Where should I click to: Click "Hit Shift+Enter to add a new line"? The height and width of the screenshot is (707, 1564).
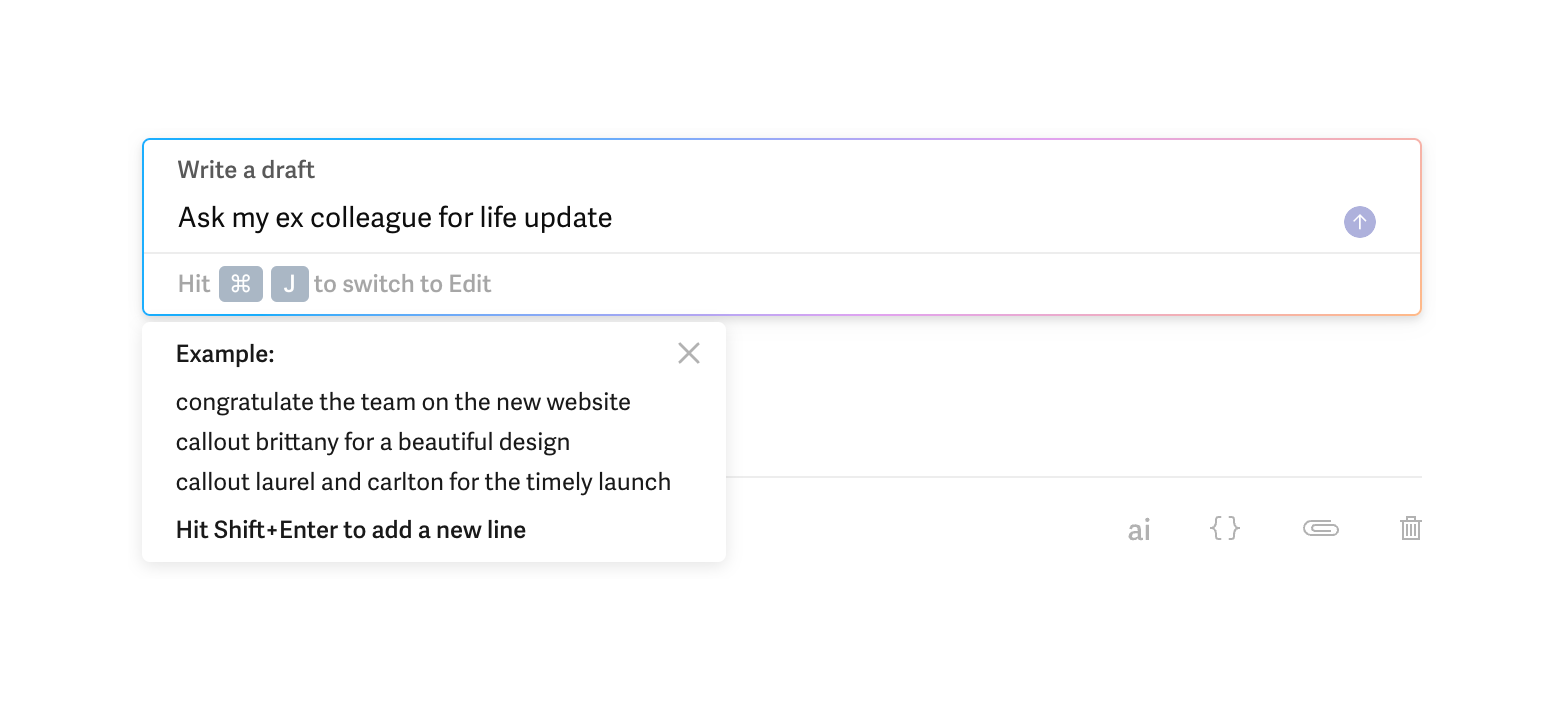(350, 530)
